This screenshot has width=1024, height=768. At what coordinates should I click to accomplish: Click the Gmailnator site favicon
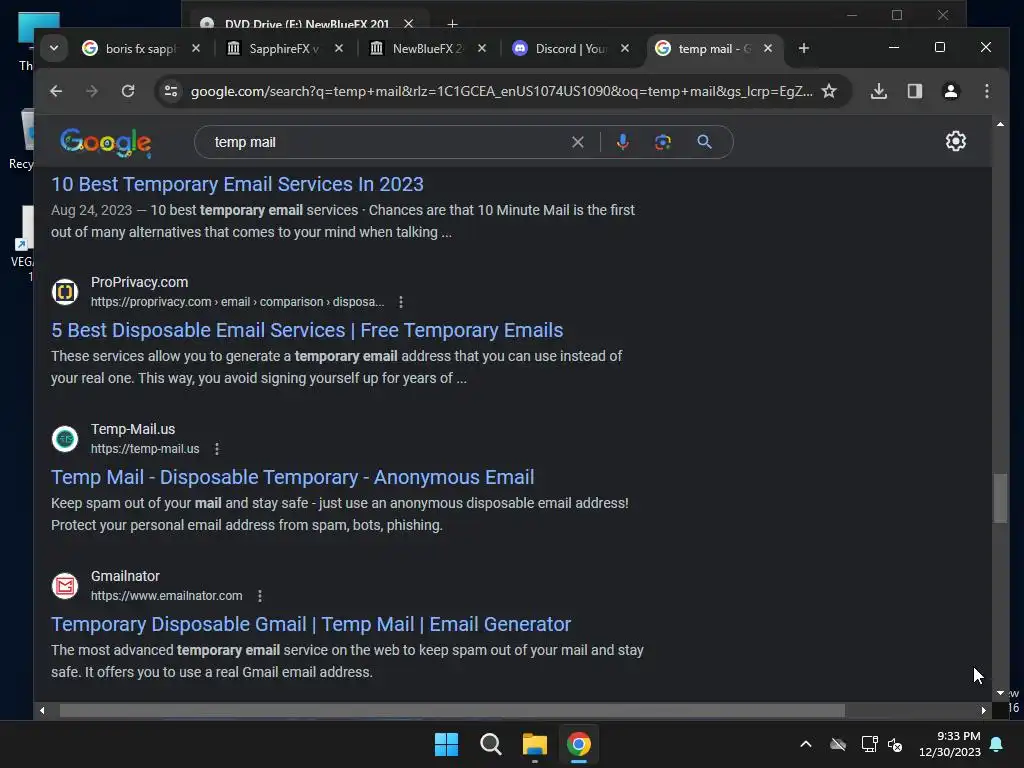[65, 586]
